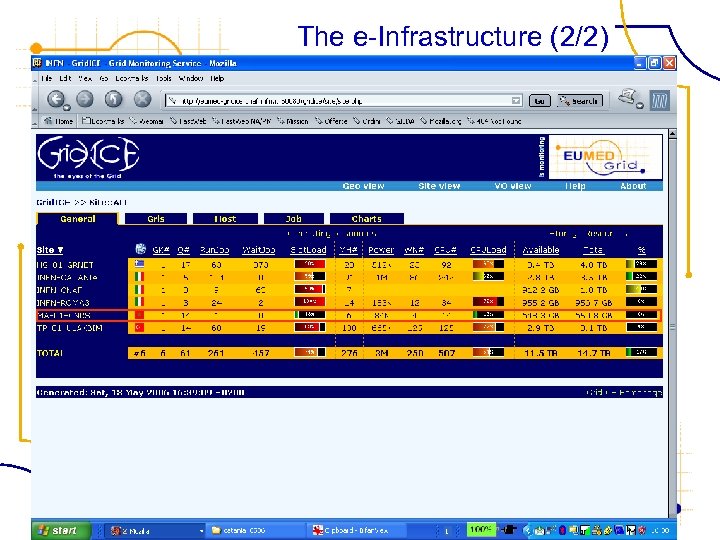Click the storage percent bar in the GRNET row
Screen dimensions: 720x540
pos(641,264)
